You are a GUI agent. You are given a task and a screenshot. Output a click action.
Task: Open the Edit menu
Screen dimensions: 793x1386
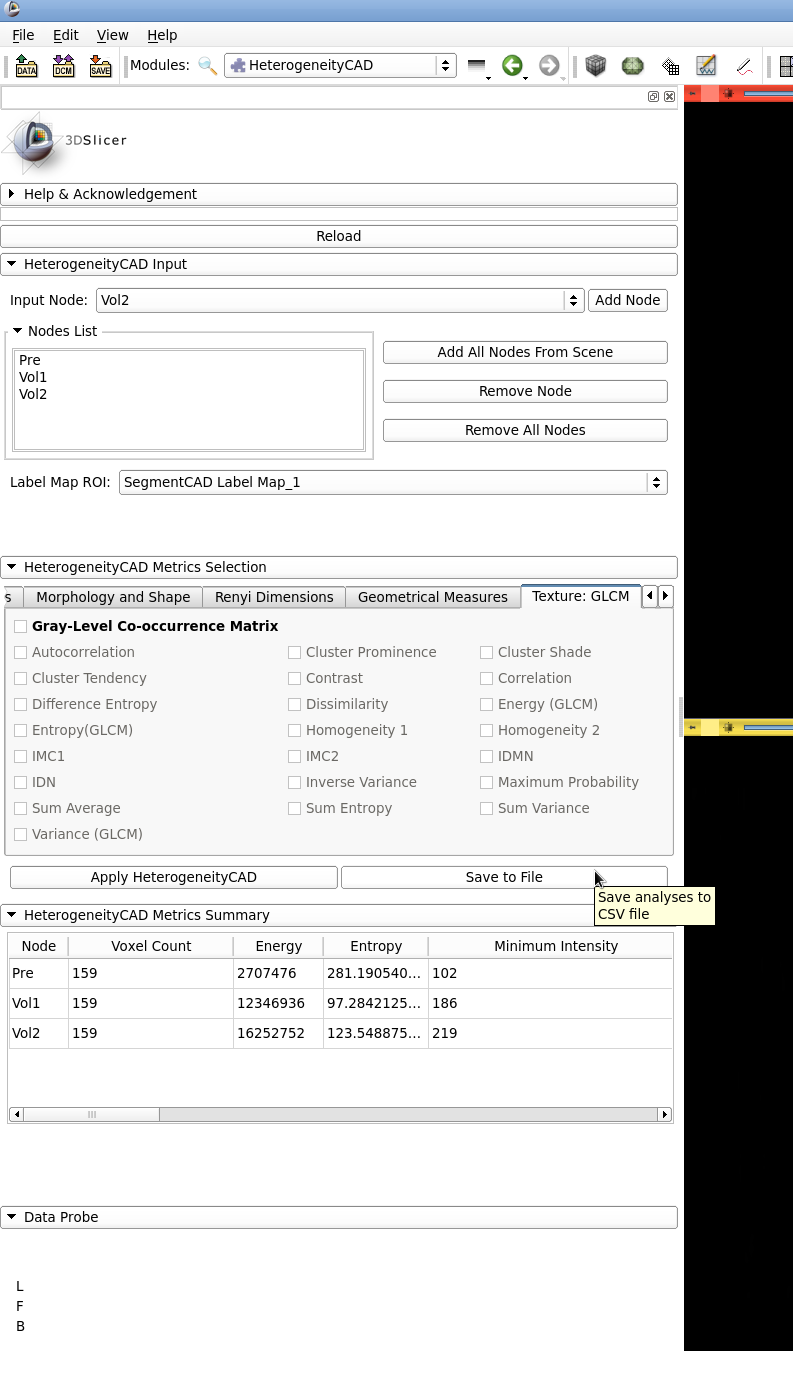coord(65,35)
